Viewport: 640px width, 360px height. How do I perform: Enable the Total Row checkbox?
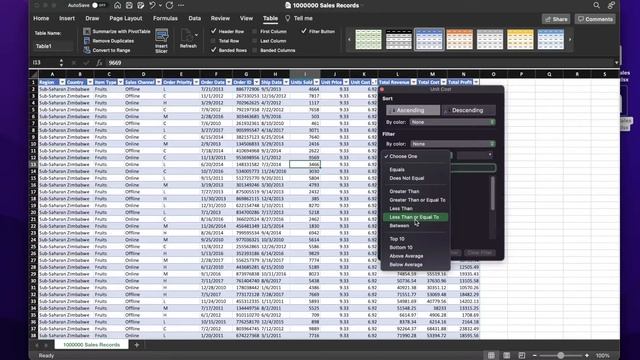[213, 41]
